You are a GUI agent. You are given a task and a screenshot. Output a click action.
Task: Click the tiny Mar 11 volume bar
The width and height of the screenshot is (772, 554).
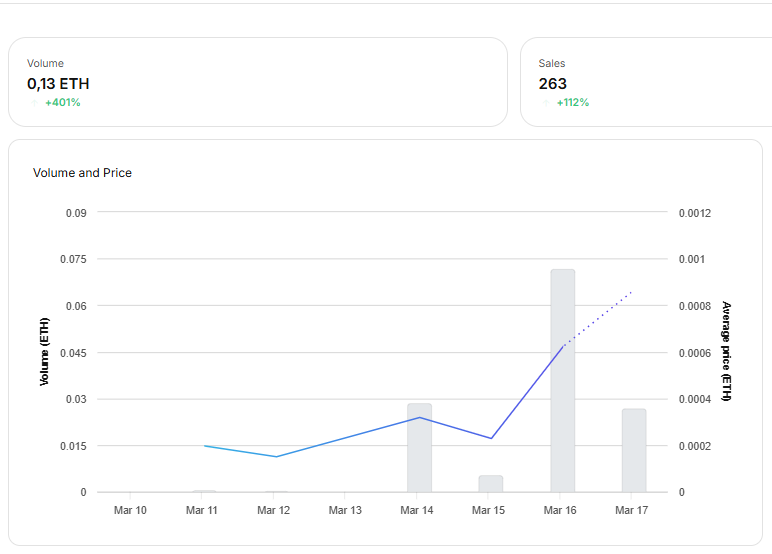point(204,491)
